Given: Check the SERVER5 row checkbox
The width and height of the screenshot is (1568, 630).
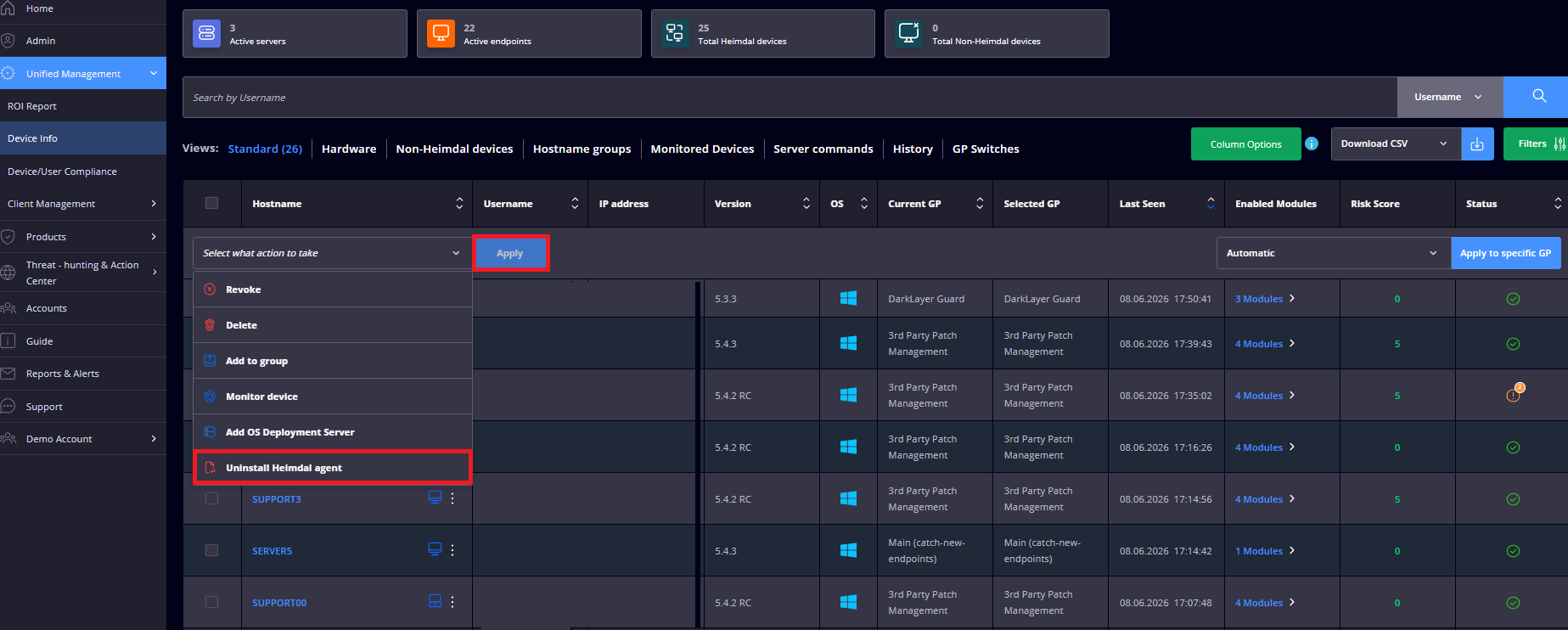Looking at the screenshot, I should pos(211,550).
